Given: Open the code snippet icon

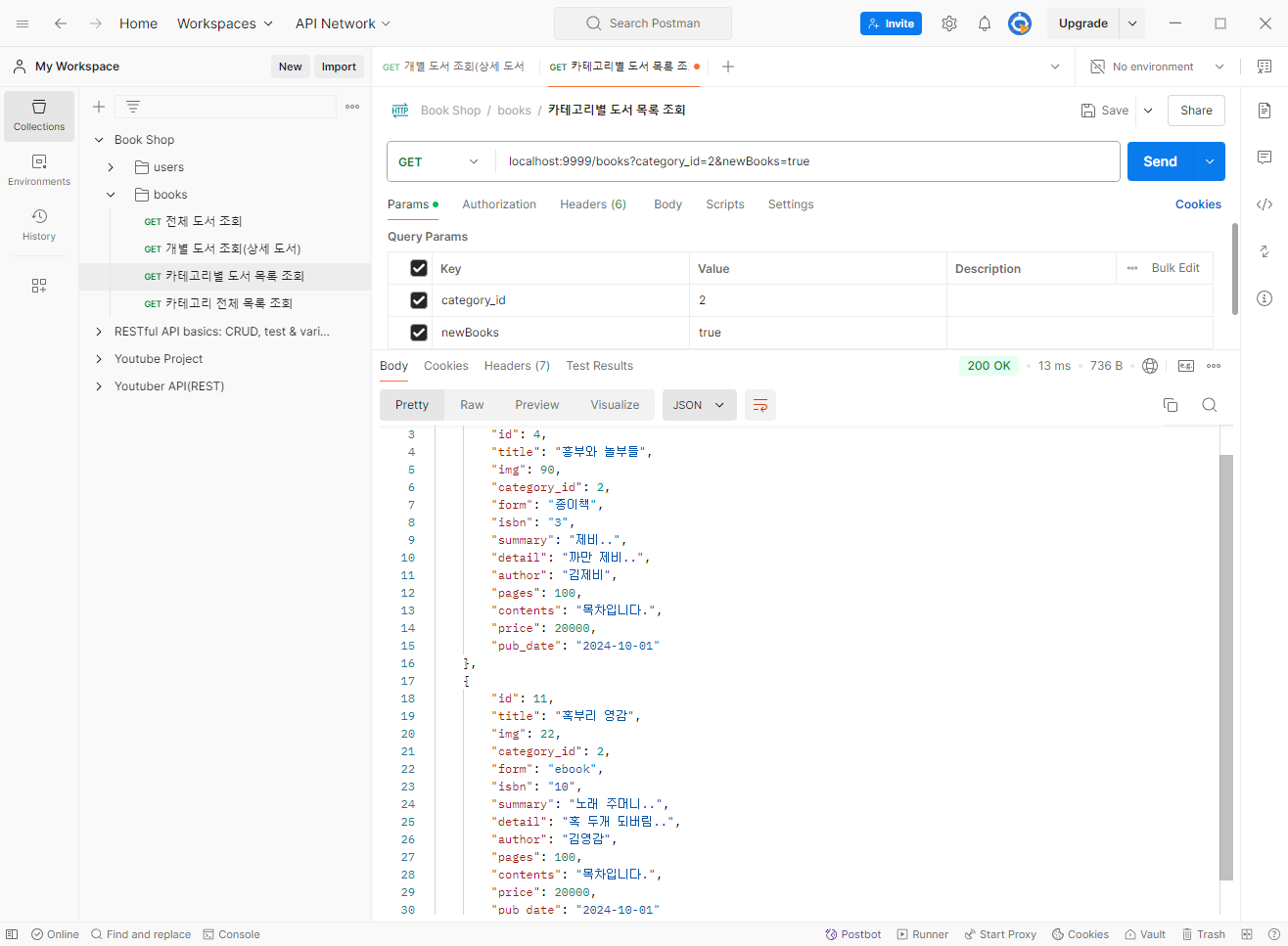Looking at the screenshot, I should (1265, 204).
